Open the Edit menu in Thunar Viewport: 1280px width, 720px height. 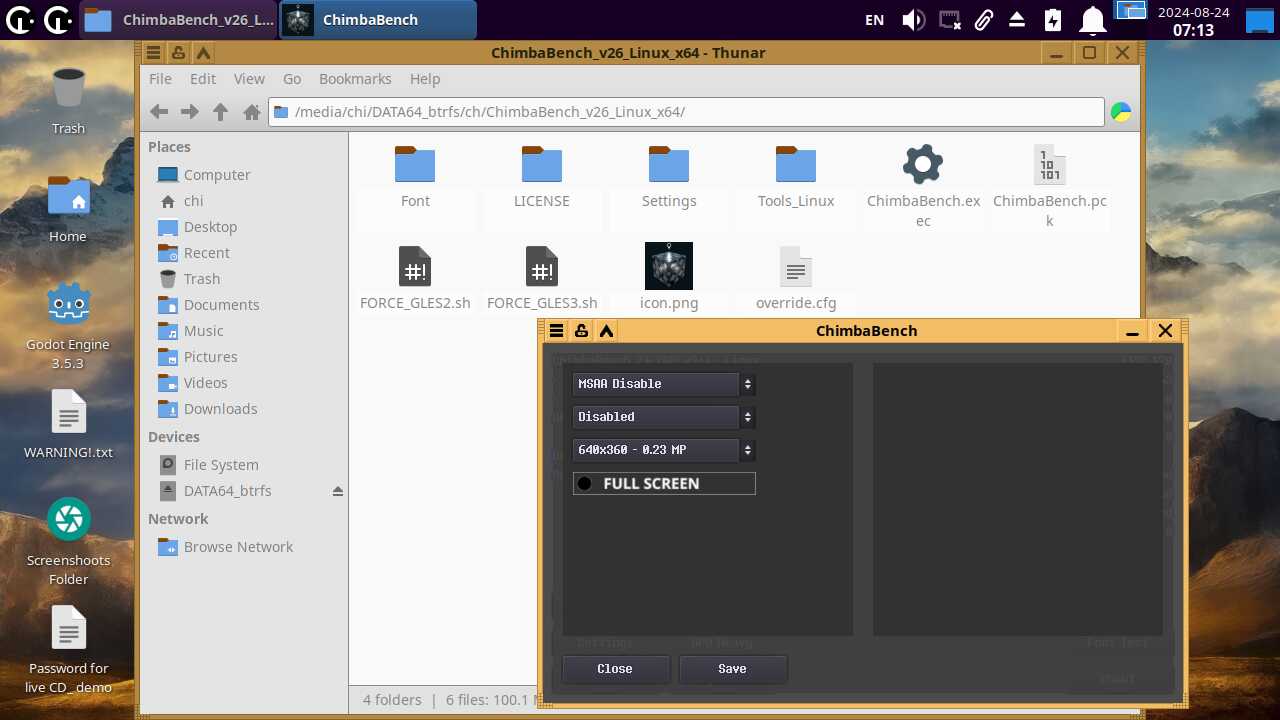point(203,79)
